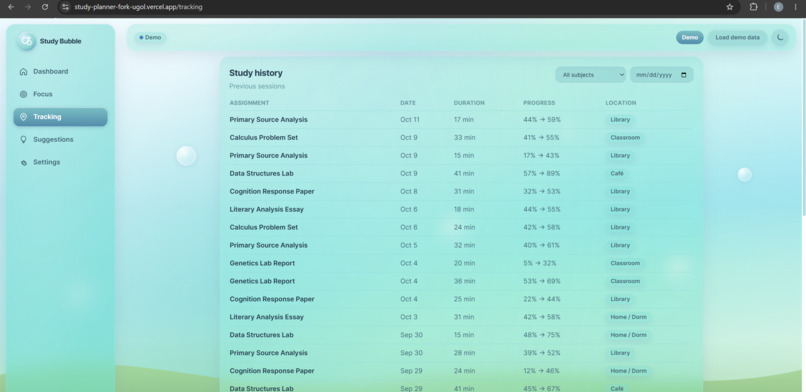Click Cognition Response Paper dated Oct 8

pos(272,192)
